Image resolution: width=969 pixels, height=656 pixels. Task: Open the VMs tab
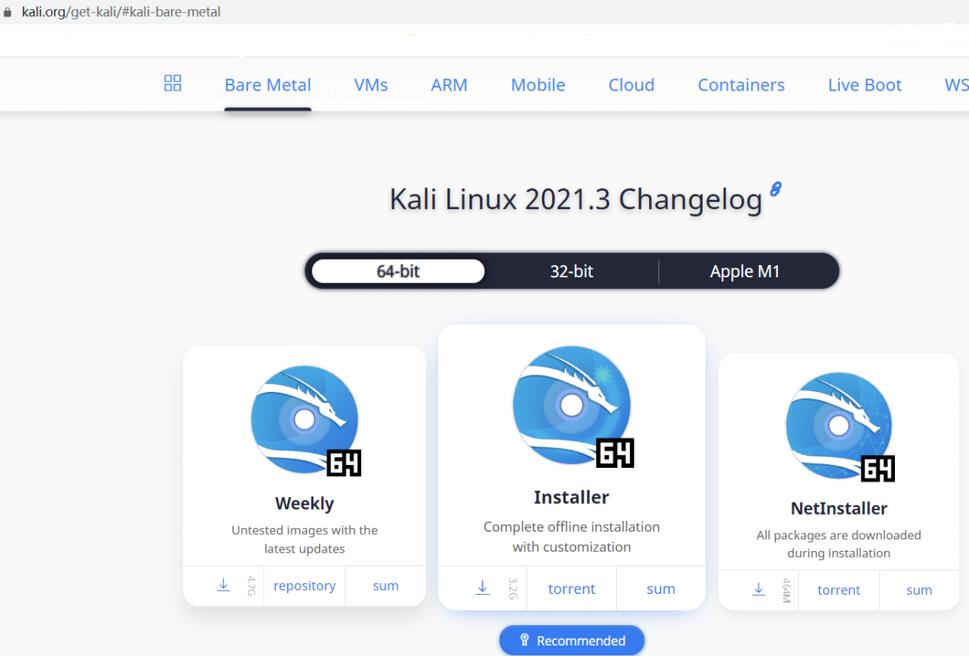(x=371, y=85)
